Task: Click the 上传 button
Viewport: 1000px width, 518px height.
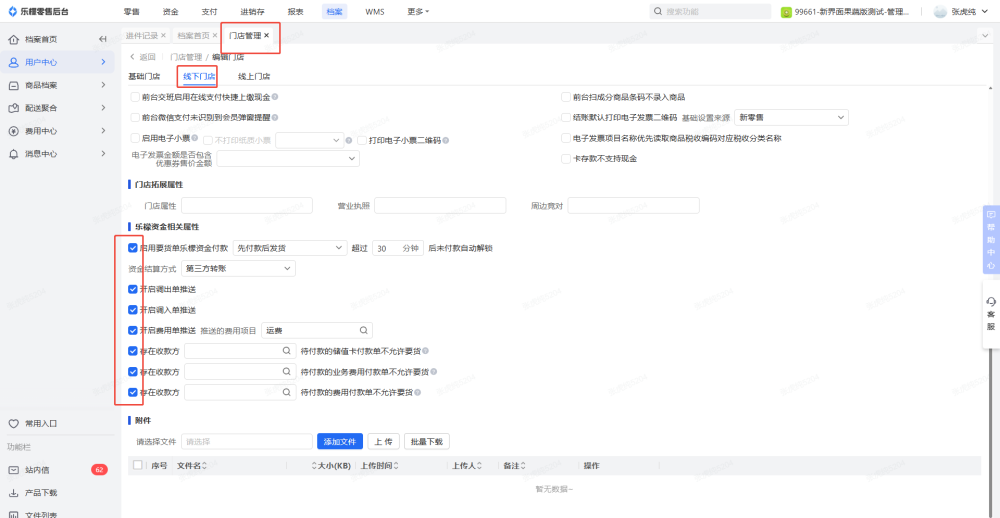Action: [383, 441]
